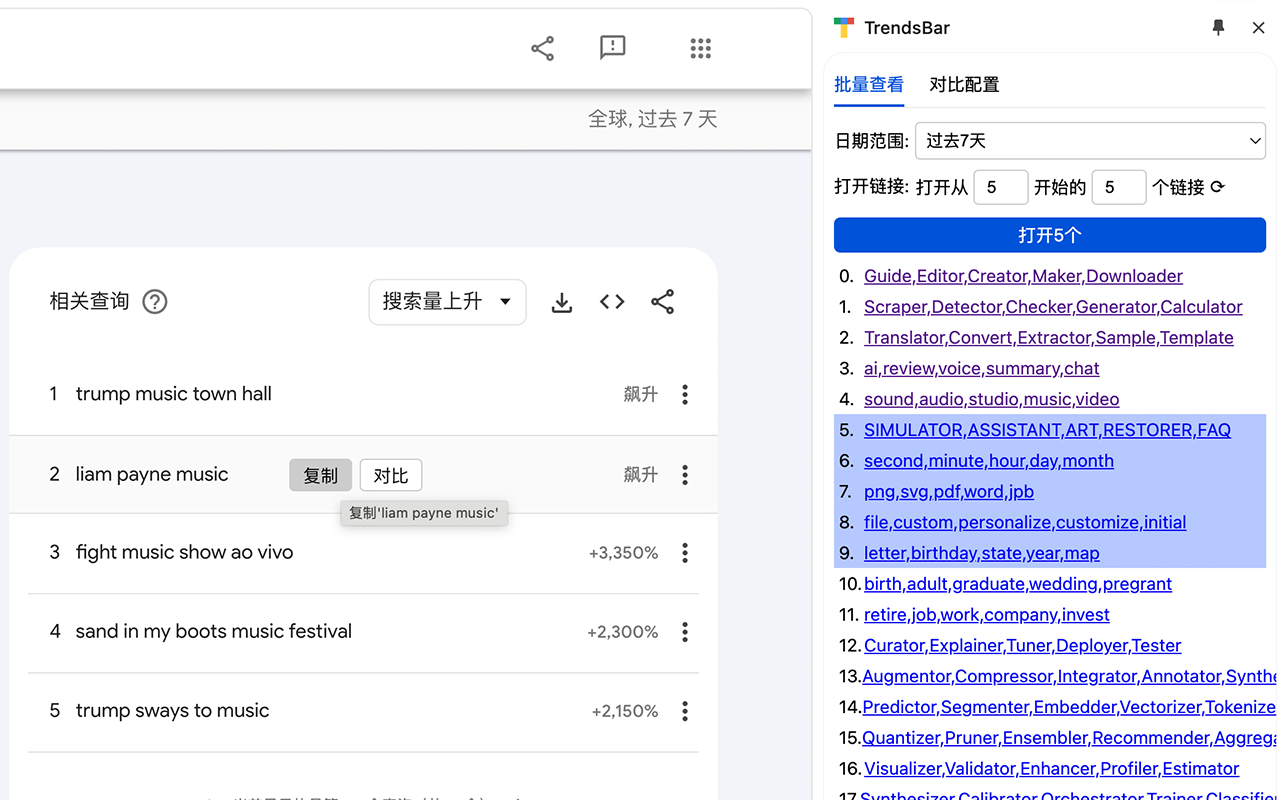Viewport: 1280px width, 800px height.
Task: Open more options for sand in my boots row
Action: (x=685, y=632)
